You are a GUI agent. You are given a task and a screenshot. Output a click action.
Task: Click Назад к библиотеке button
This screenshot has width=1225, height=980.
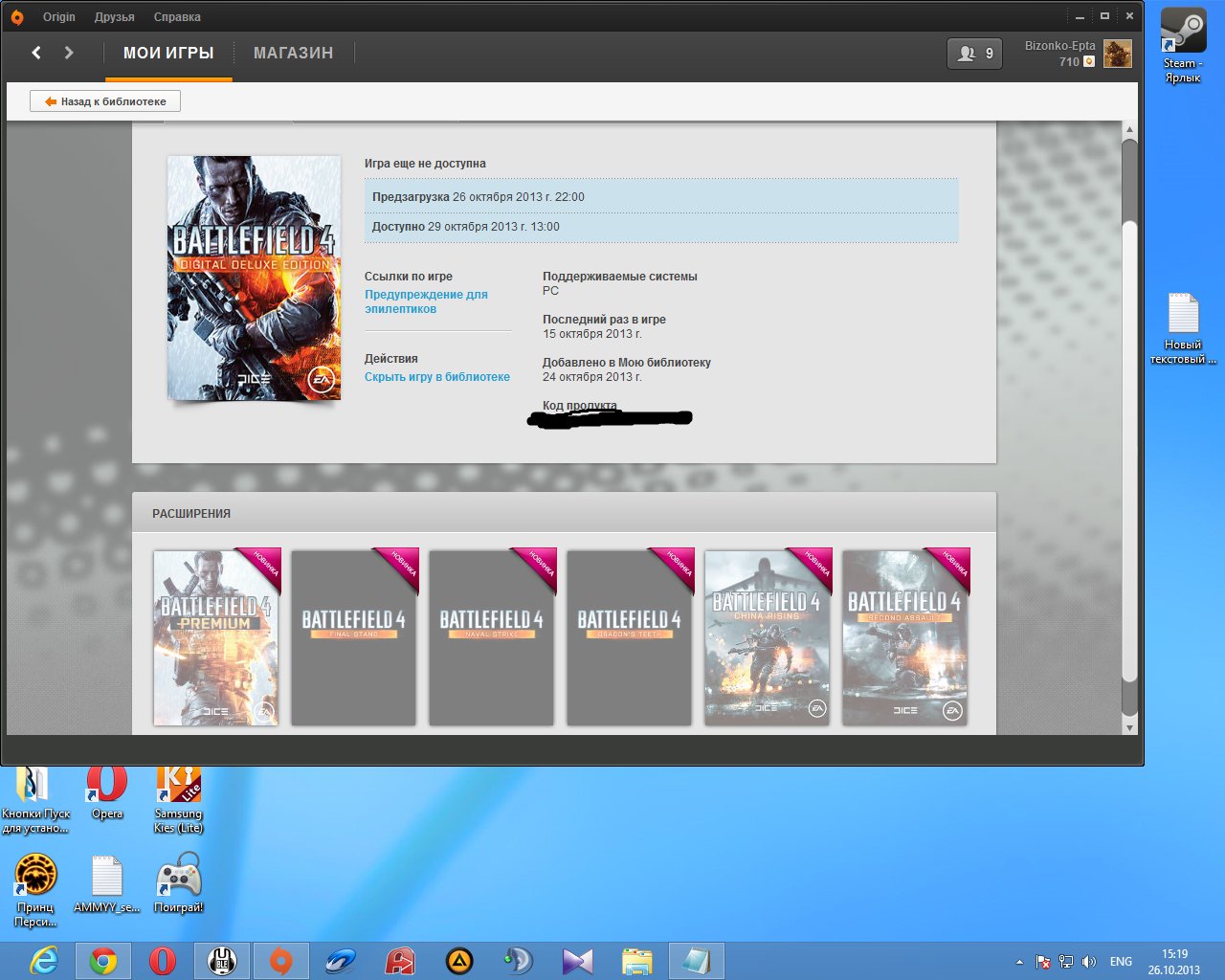105,101
